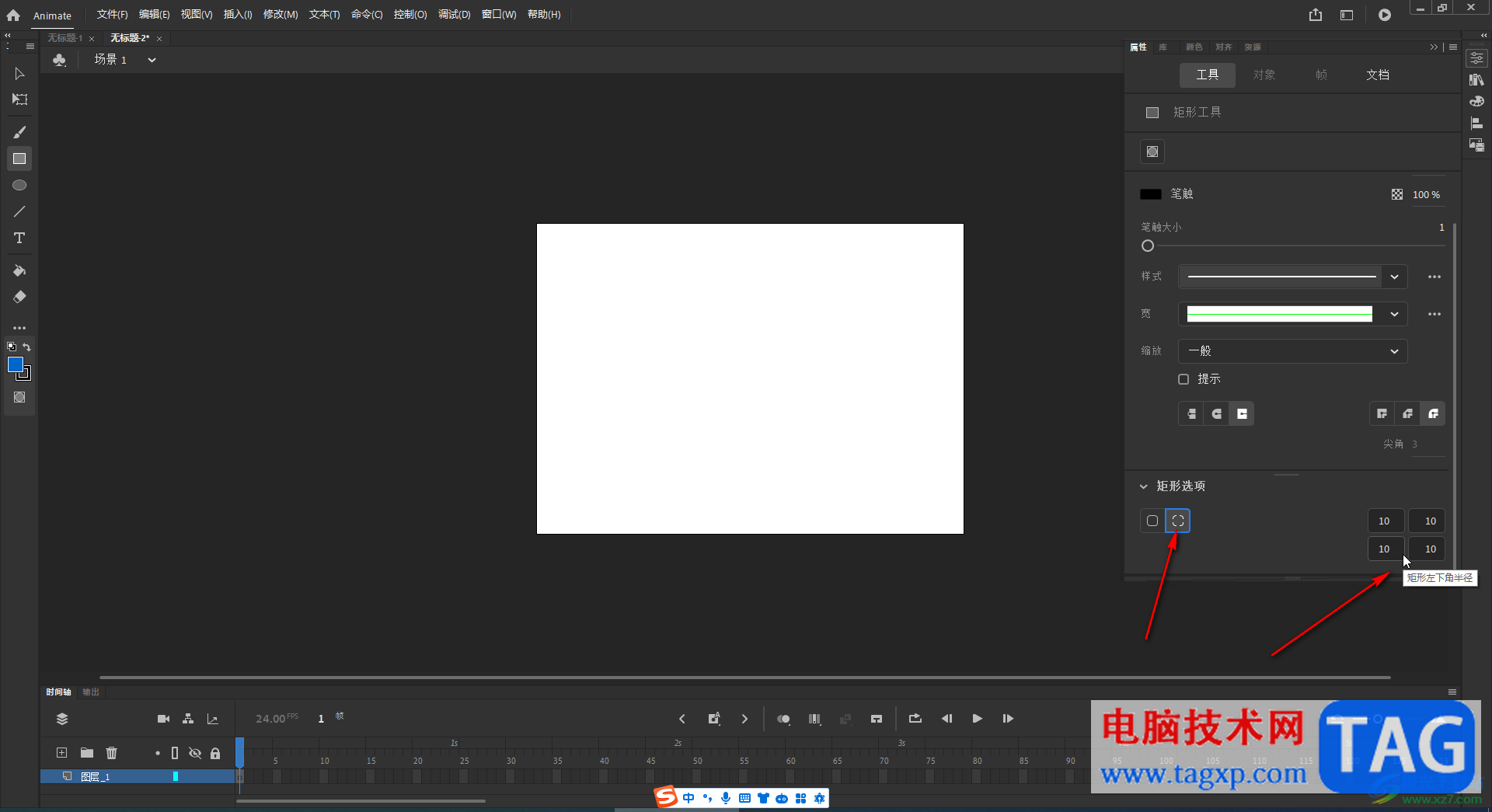Viewport: 1492px width, 812px height.
Task: Click the add camera icon in timeline
Action: click(163, 719)
